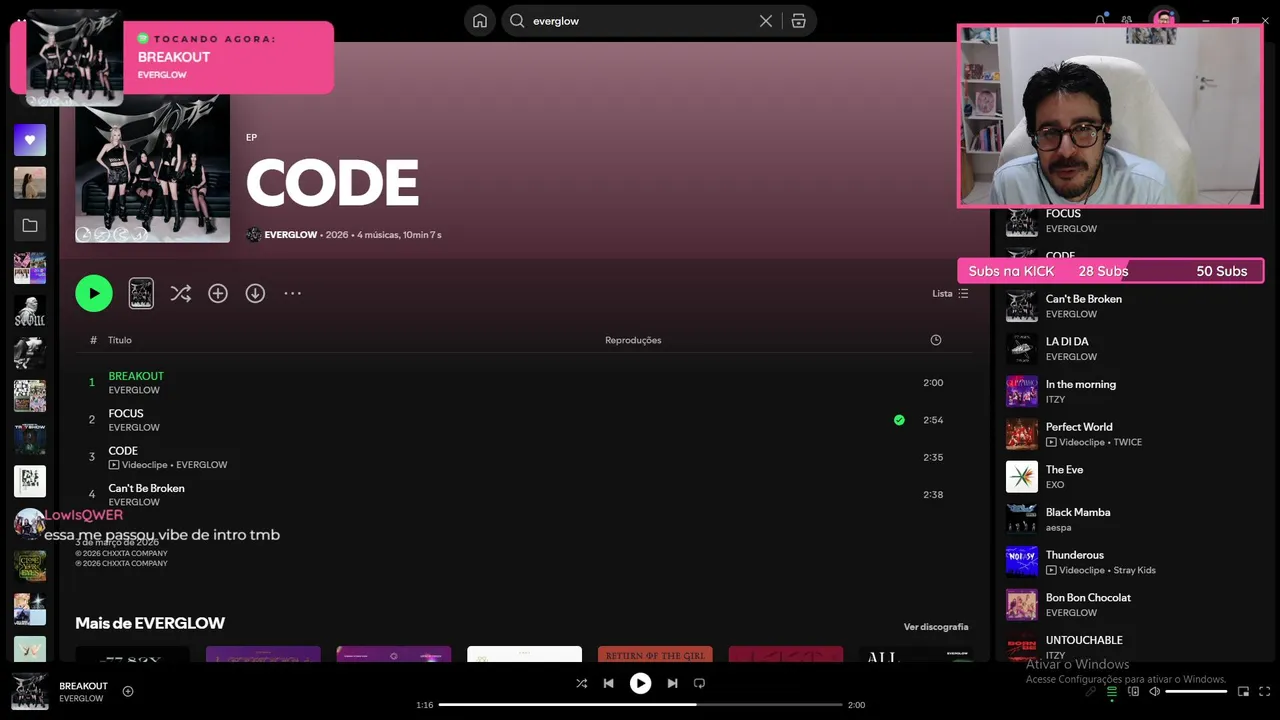Open lyrics microphone icon
The height and width of the screenshot is (720, 1280).
point(1091,691)
